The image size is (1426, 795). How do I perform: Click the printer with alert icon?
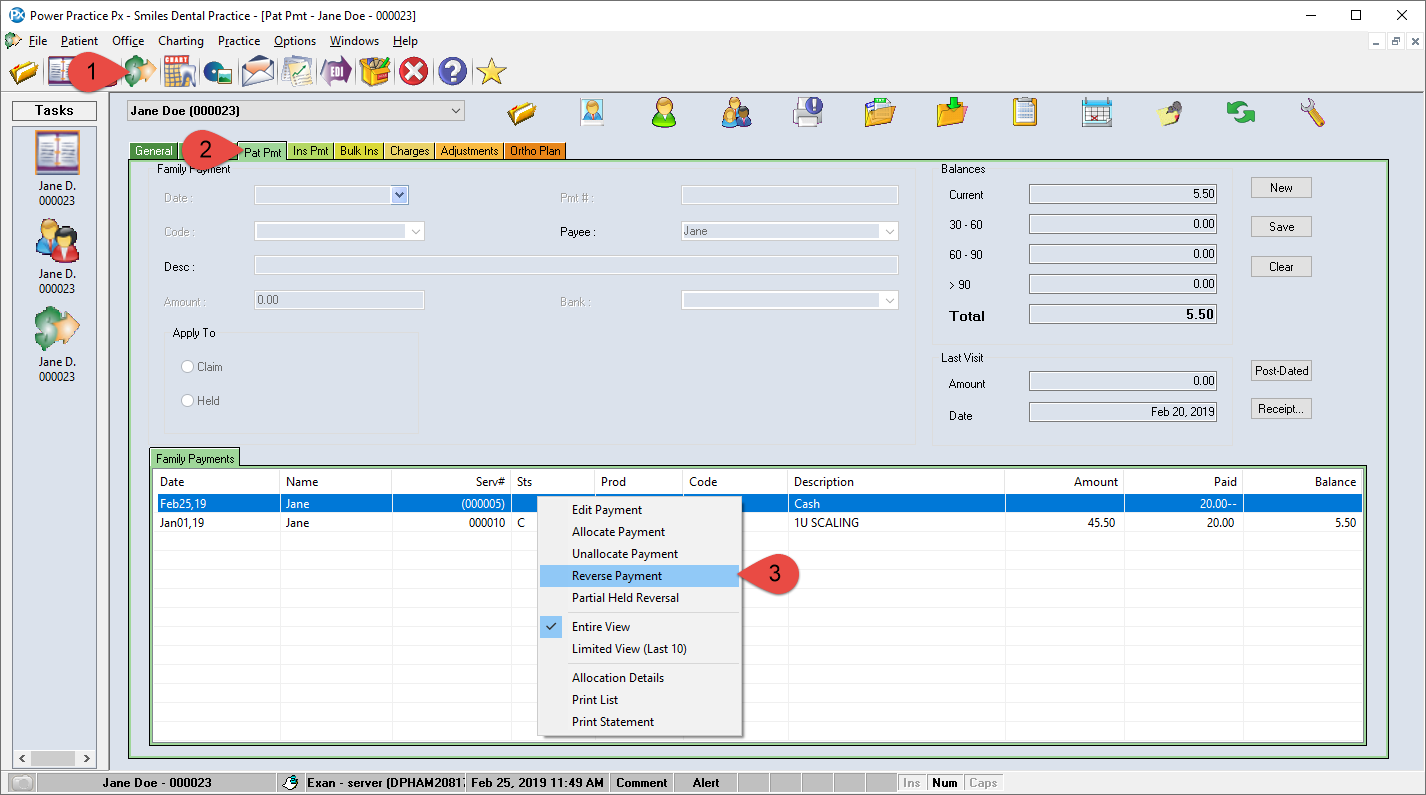(x=807, y=112)
